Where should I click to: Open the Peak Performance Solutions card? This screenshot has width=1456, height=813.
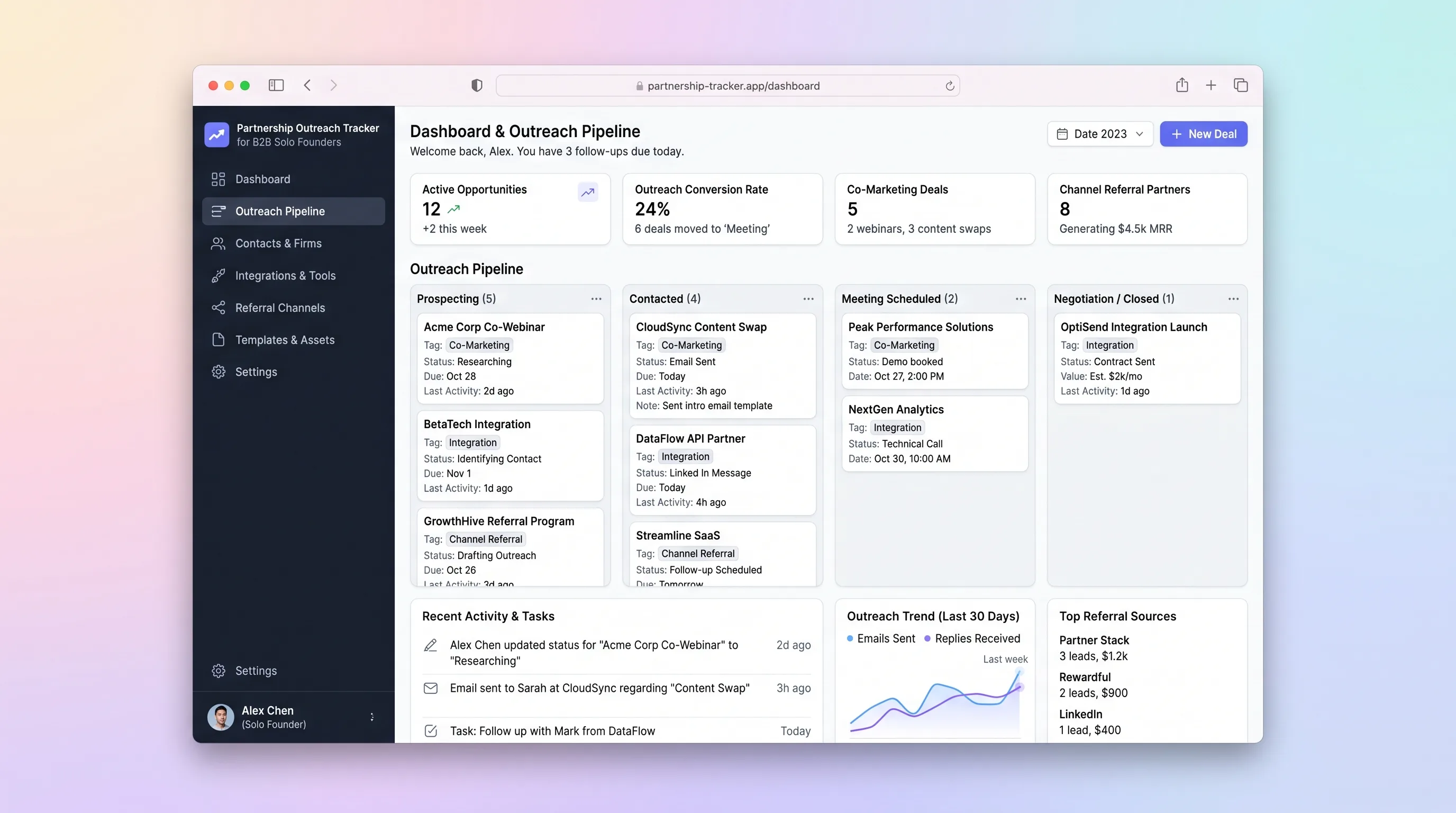(935, 351)
